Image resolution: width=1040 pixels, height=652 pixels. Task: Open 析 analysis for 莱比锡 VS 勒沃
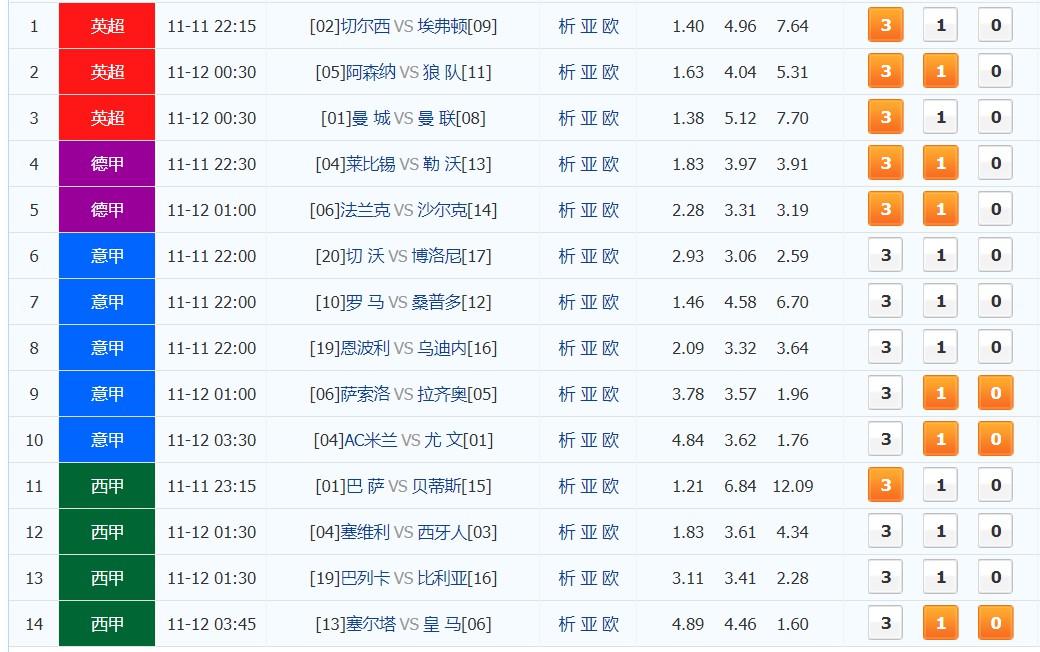point(566,164)
